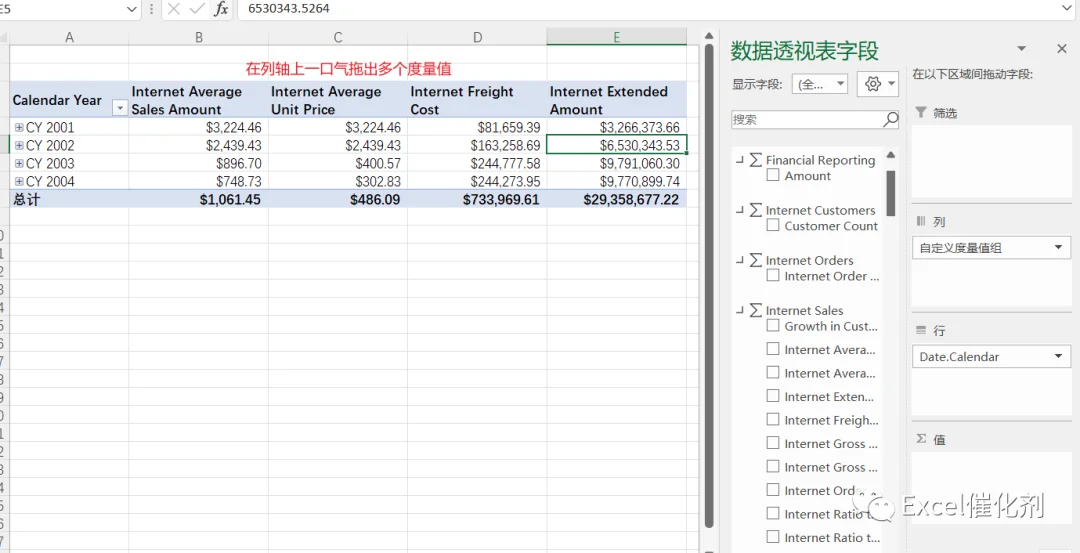Image resolution: width=1080 pixels, height=553 pixels.
Task: Click the red title text 在列轴上一口气拖出多个度量值
Action: [349, 69]
